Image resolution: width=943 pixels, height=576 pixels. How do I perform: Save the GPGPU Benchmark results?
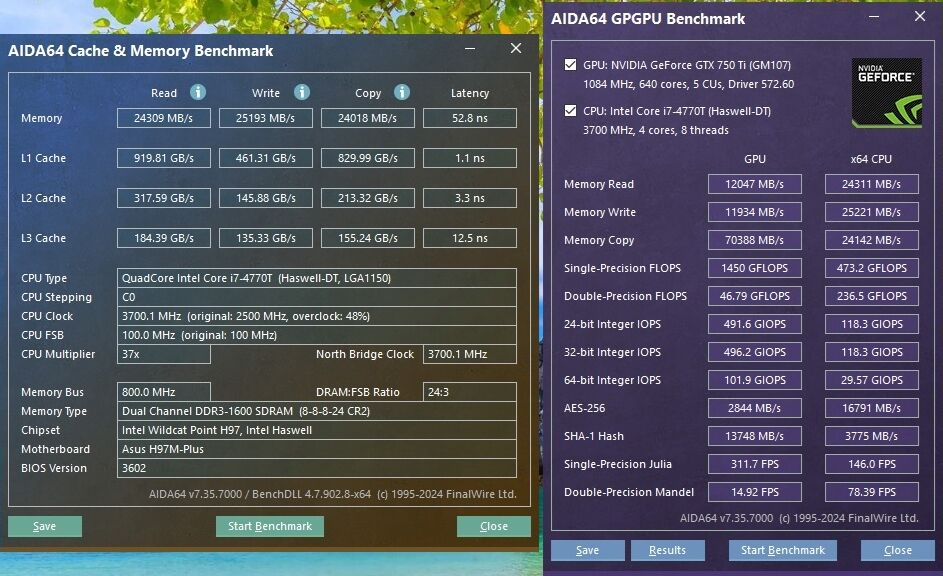pyautogui.click(x=588, y=550)
